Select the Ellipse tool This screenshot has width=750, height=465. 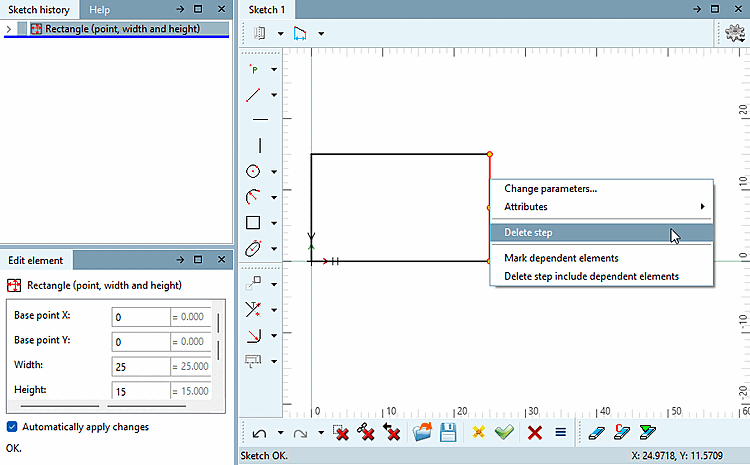pyautogui.click(x=254, y=248)
